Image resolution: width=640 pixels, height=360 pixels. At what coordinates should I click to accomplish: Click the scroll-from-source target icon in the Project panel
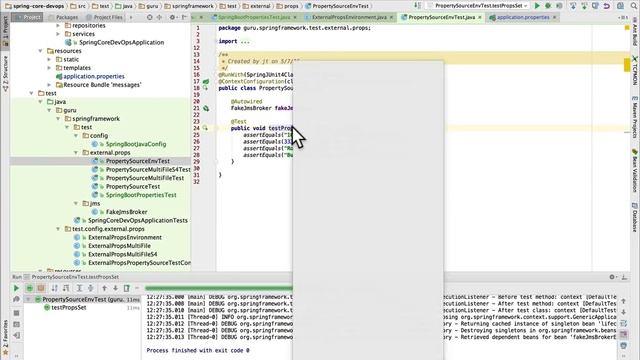(149, 17)
